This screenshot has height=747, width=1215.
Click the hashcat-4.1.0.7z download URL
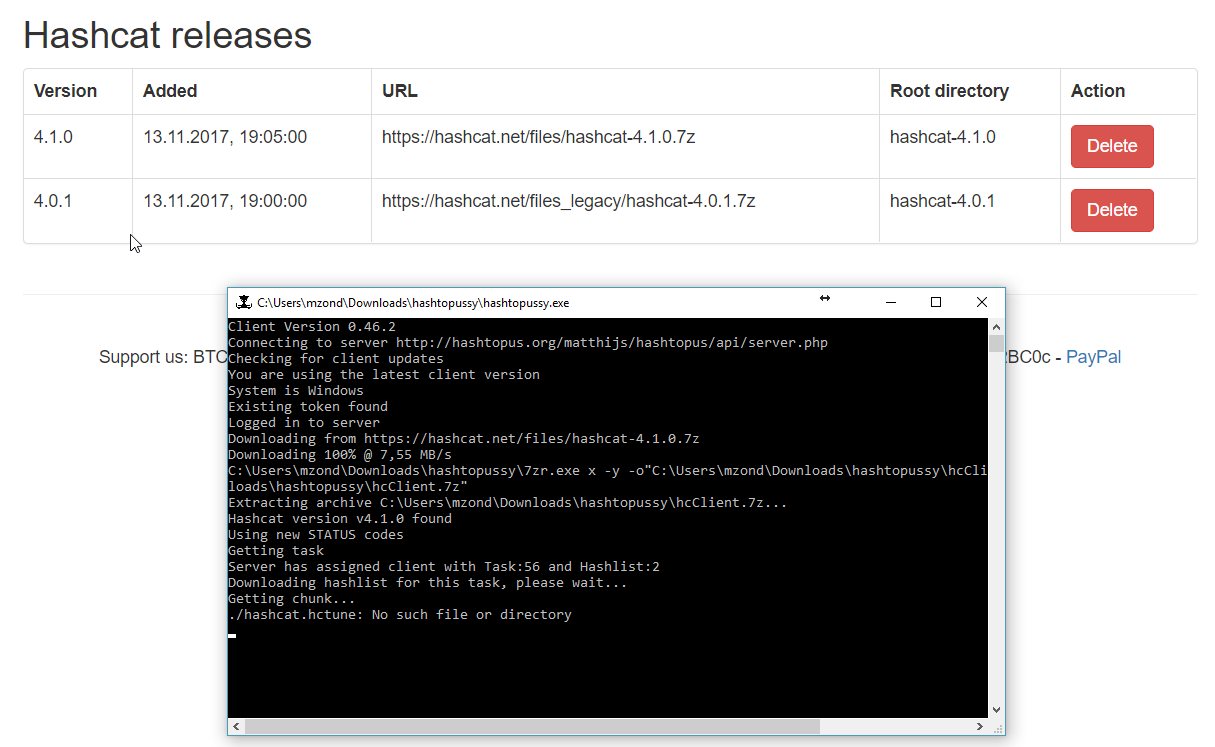(x=540, y=137)
